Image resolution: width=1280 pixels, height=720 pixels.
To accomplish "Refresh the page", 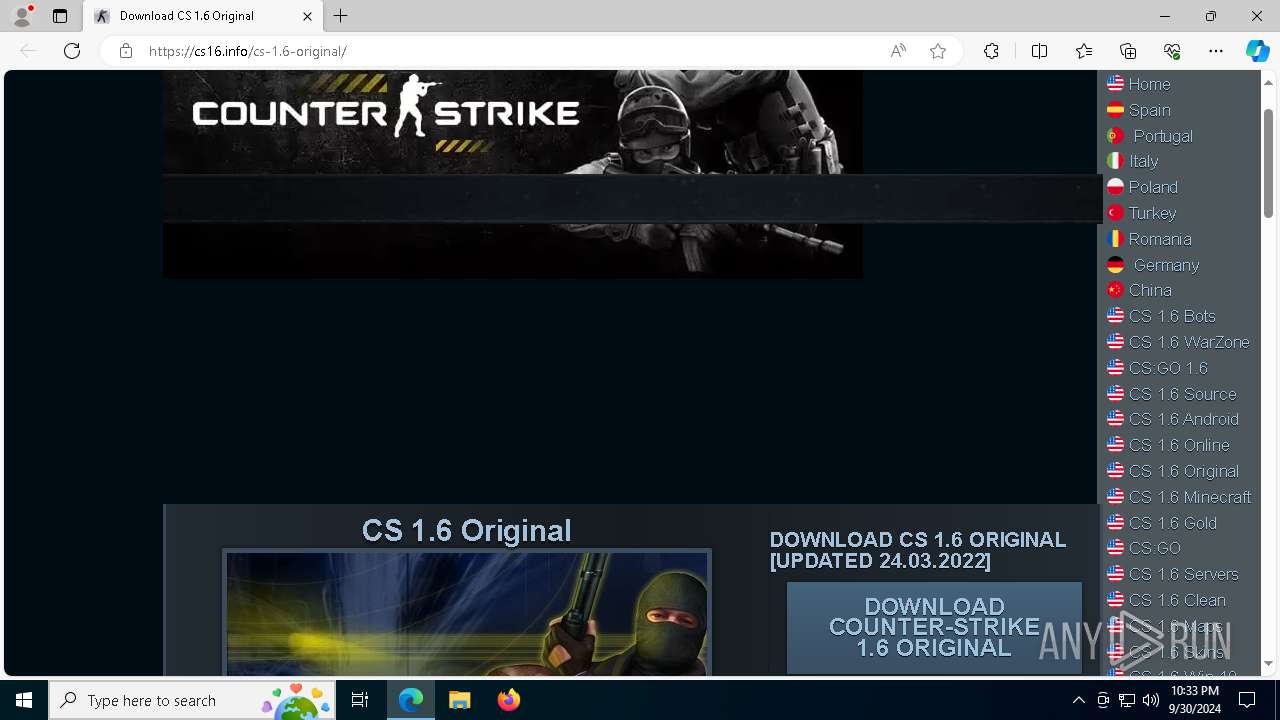I will click(72, 51).
